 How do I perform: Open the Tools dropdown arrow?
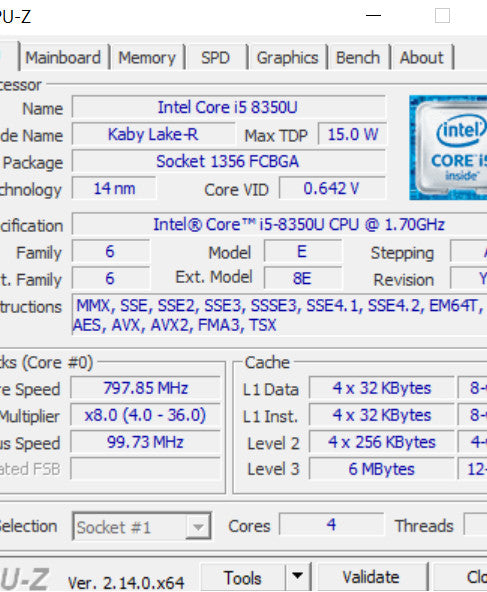pyautogui.click(x=298, y=576)
